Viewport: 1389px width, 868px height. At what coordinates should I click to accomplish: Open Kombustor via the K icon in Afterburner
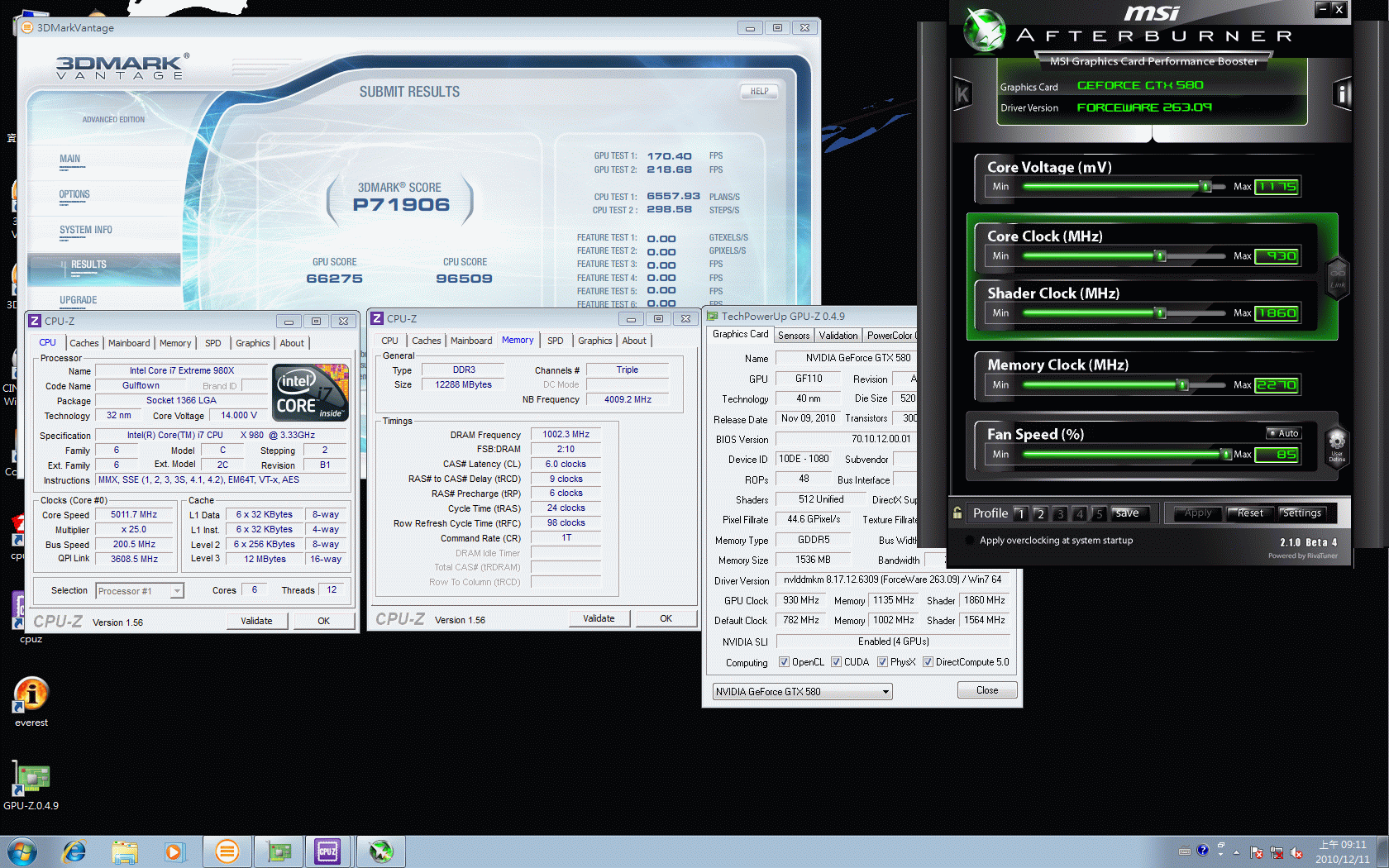click(962, 93)
